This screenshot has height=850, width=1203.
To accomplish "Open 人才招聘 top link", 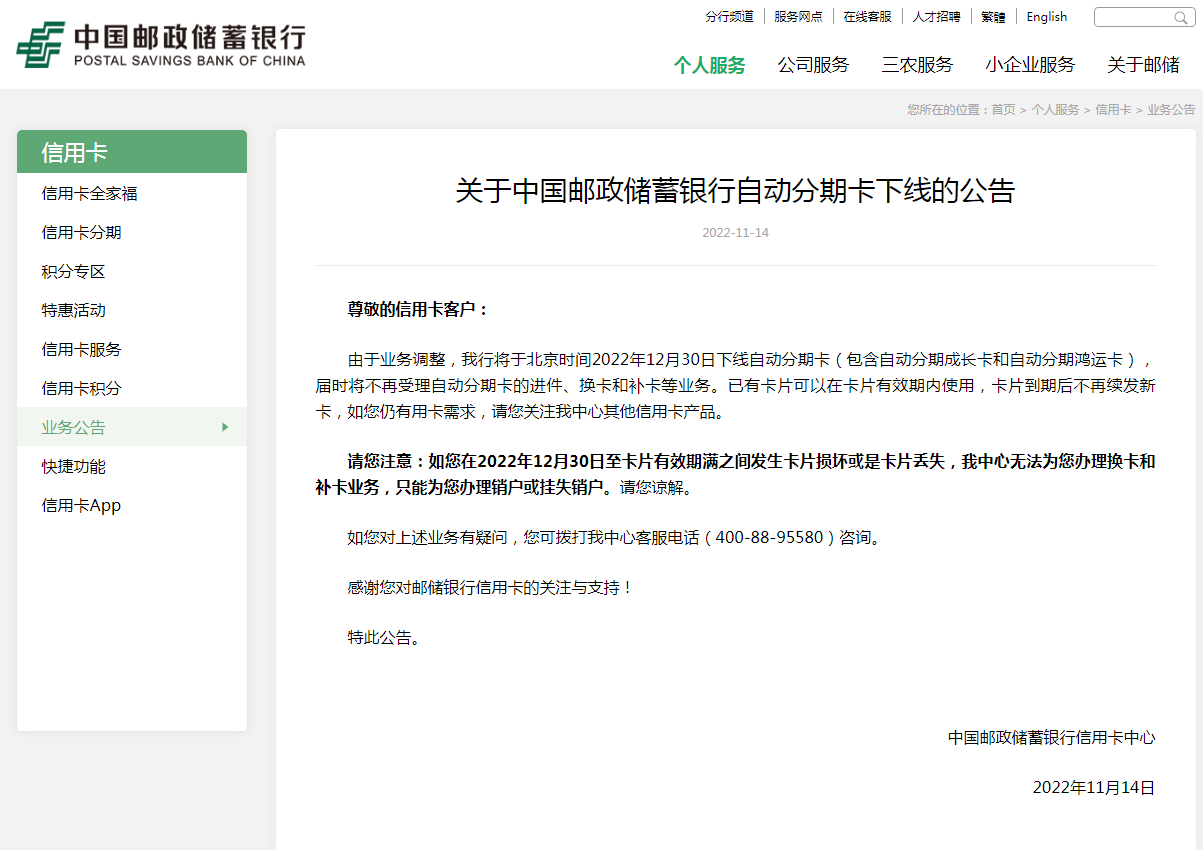I will coord(936,17).
